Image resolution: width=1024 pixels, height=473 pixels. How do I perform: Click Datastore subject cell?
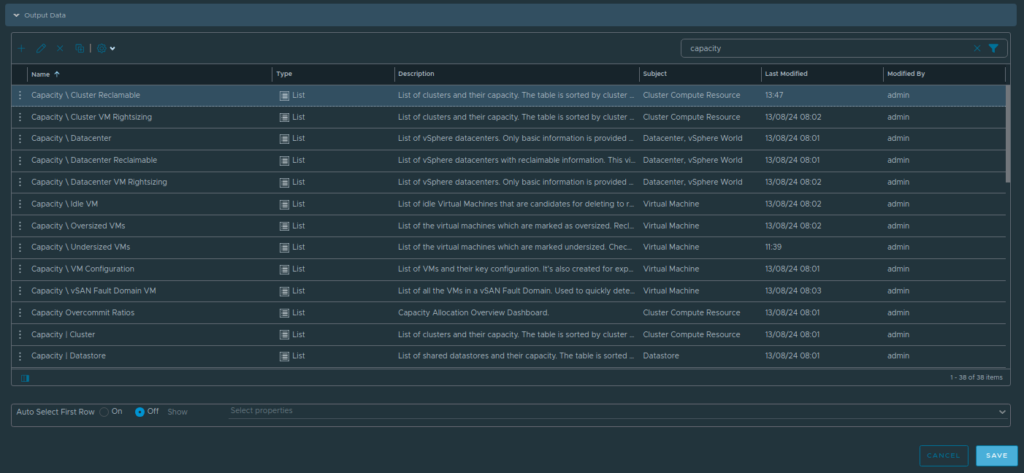tap(661, 356)
